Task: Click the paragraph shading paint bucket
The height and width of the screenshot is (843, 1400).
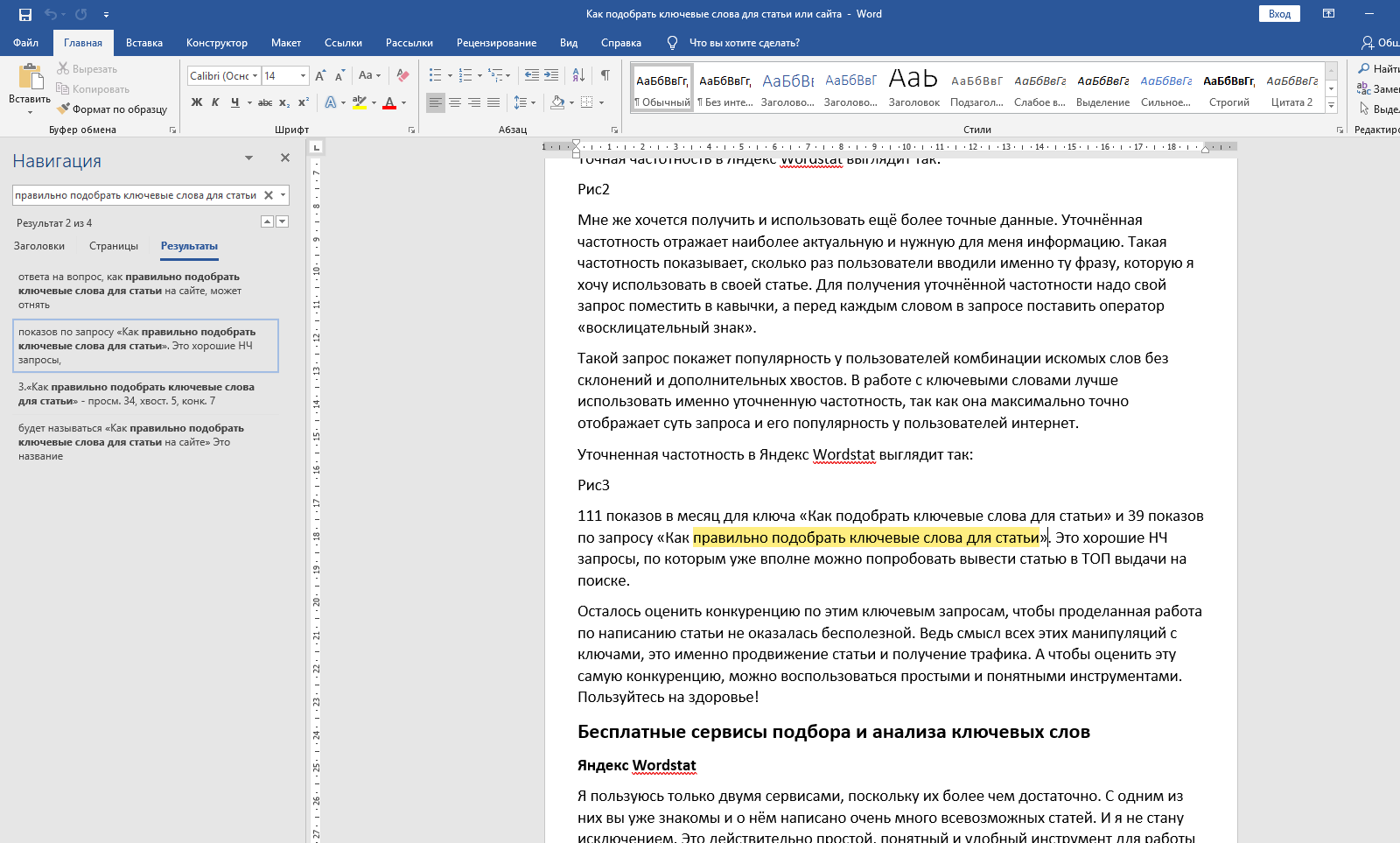Action: click(x=557, y=102)
